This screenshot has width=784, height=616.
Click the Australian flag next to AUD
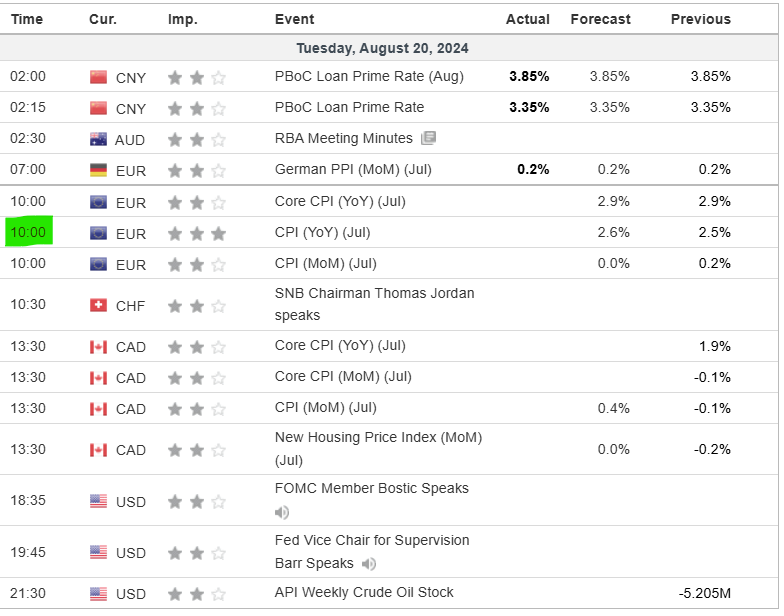click(x=98, y=139)
